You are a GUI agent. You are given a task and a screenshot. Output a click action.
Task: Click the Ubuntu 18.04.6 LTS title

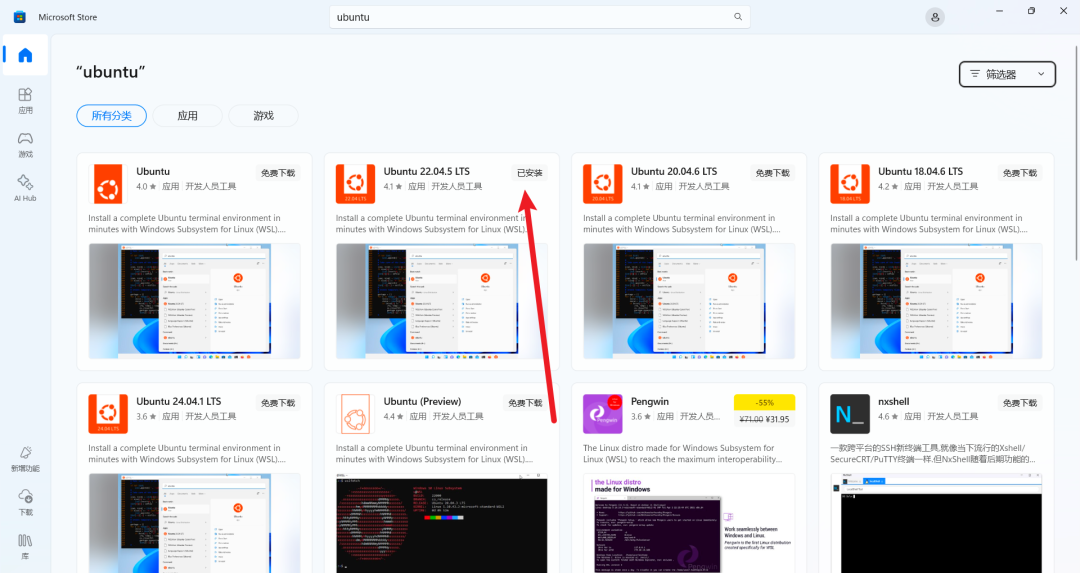coord(920,171)
